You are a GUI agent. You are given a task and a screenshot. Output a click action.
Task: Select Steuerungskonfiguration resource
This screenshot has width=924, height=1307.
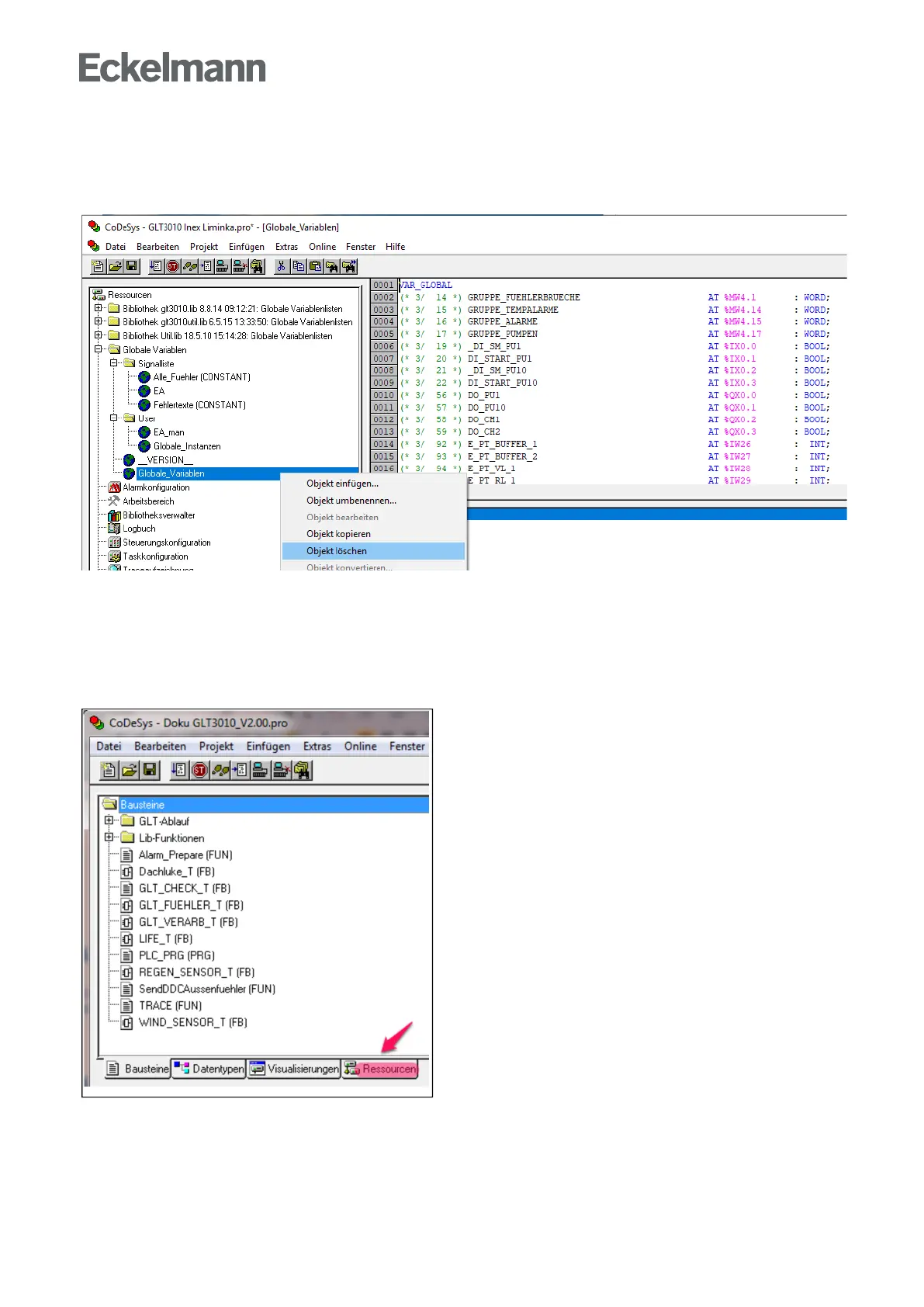click(167, 543)
